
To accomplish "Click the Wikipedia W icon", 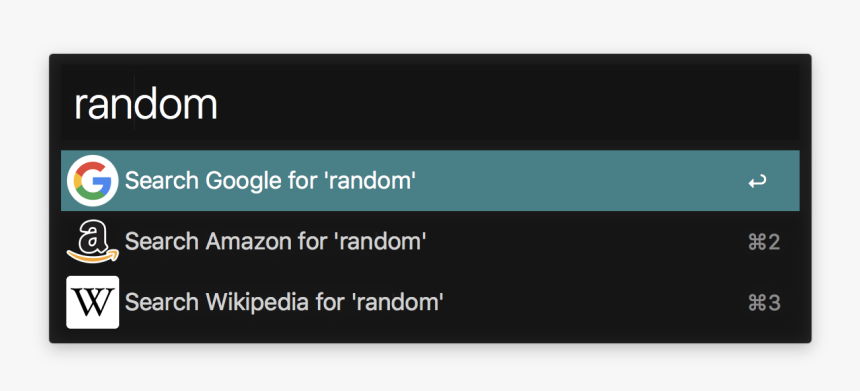I will [x=93, y=302].
